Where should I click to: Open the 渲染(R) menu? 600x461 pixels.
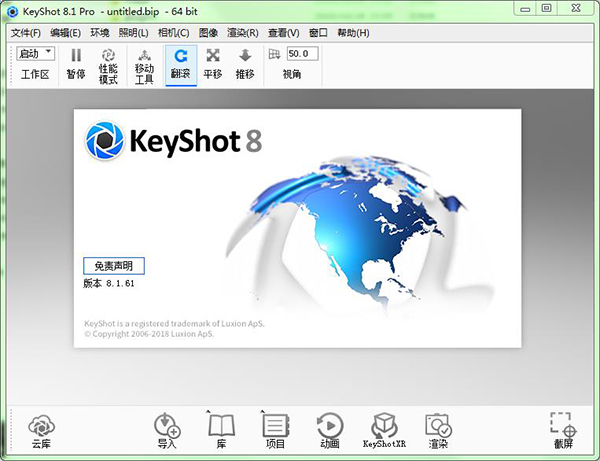click(x=243, y=33)
